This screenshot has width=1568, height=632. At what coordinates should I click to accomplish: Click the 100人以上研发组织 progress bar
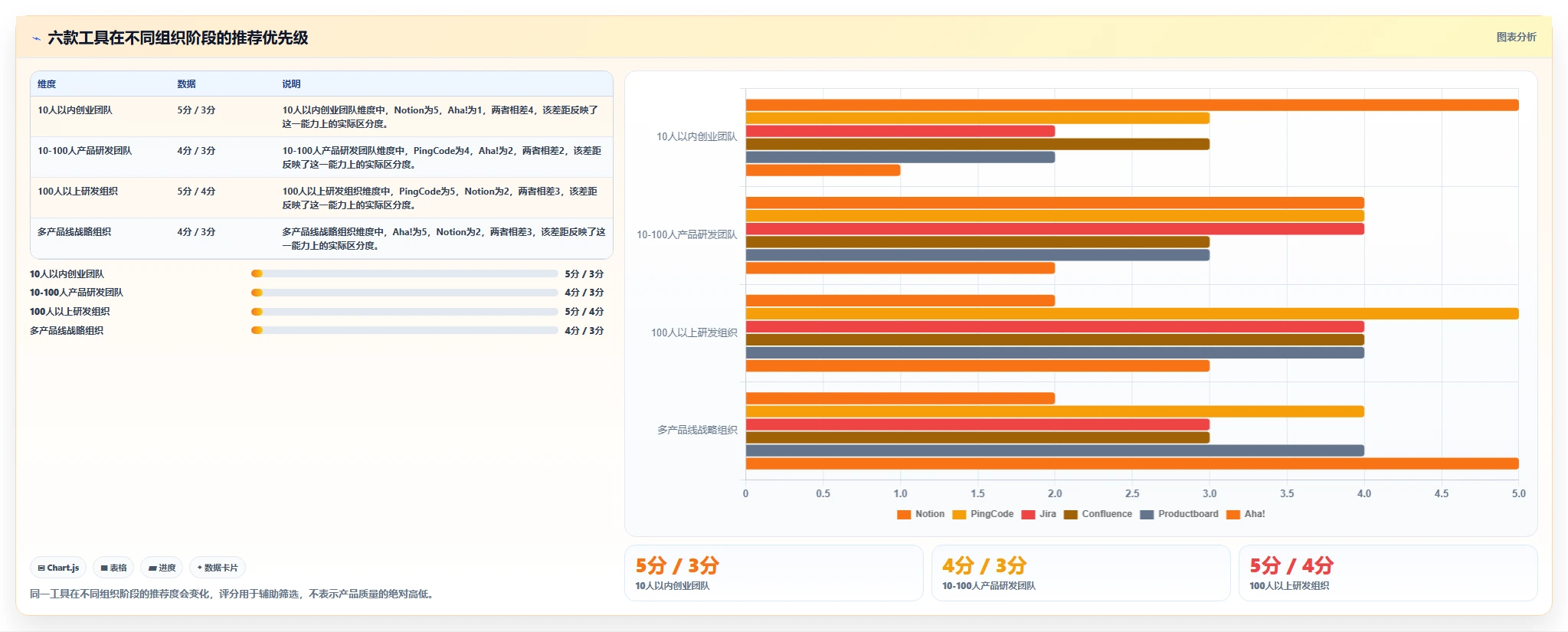[404, 312]
